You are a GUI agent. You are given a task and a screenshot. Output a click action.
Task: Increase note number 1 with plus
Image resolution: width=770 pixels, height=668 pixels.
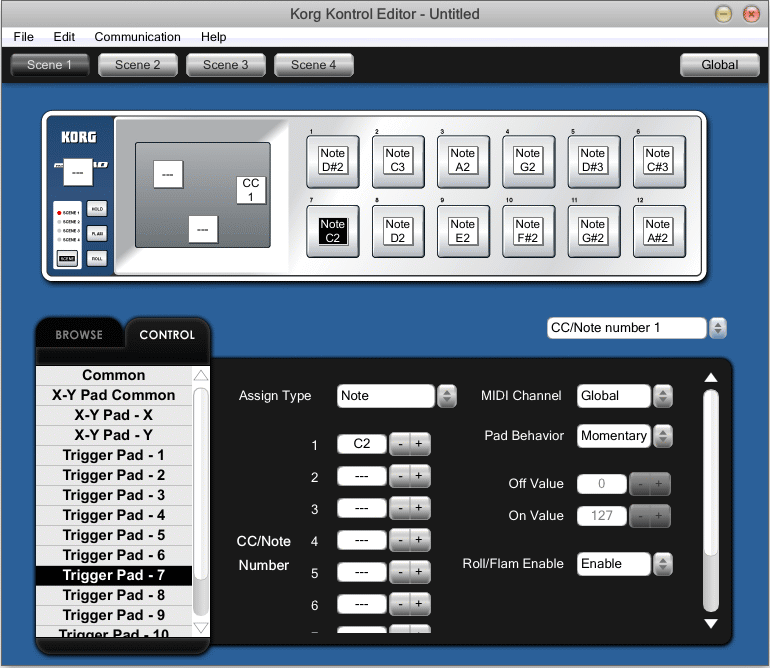coord(419,444)
